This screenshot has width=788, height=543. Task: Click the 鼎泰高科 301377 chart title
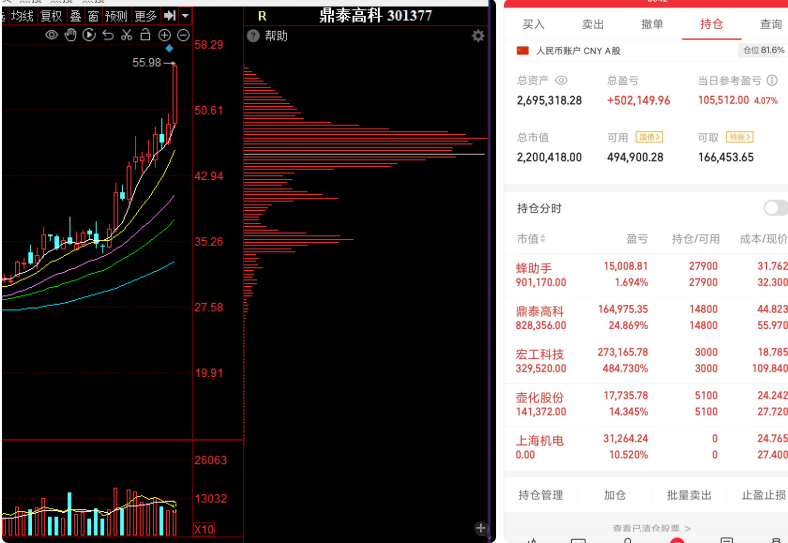375,16
